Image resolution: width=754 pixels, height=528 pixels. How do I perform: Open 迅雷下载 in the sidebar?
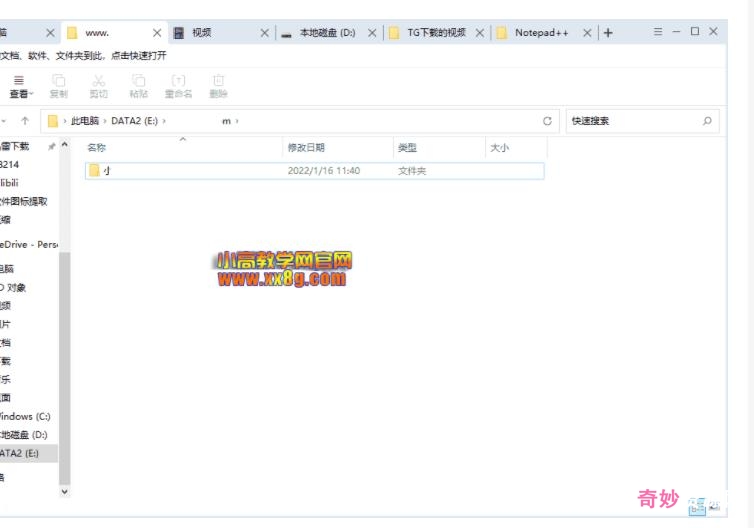[x=14, y=146]
